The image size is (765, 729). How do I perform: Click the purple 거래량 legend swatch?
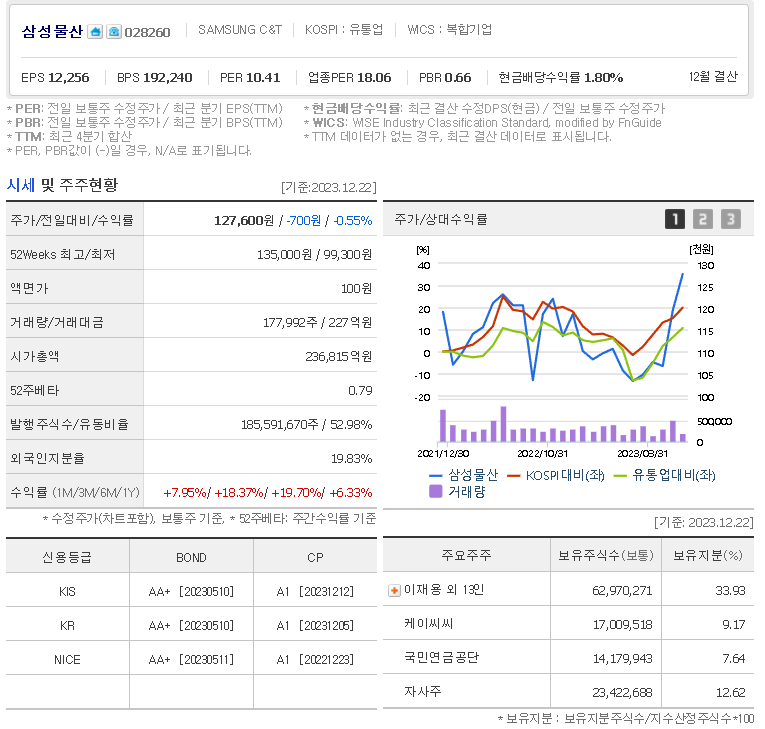coord(435,491)
